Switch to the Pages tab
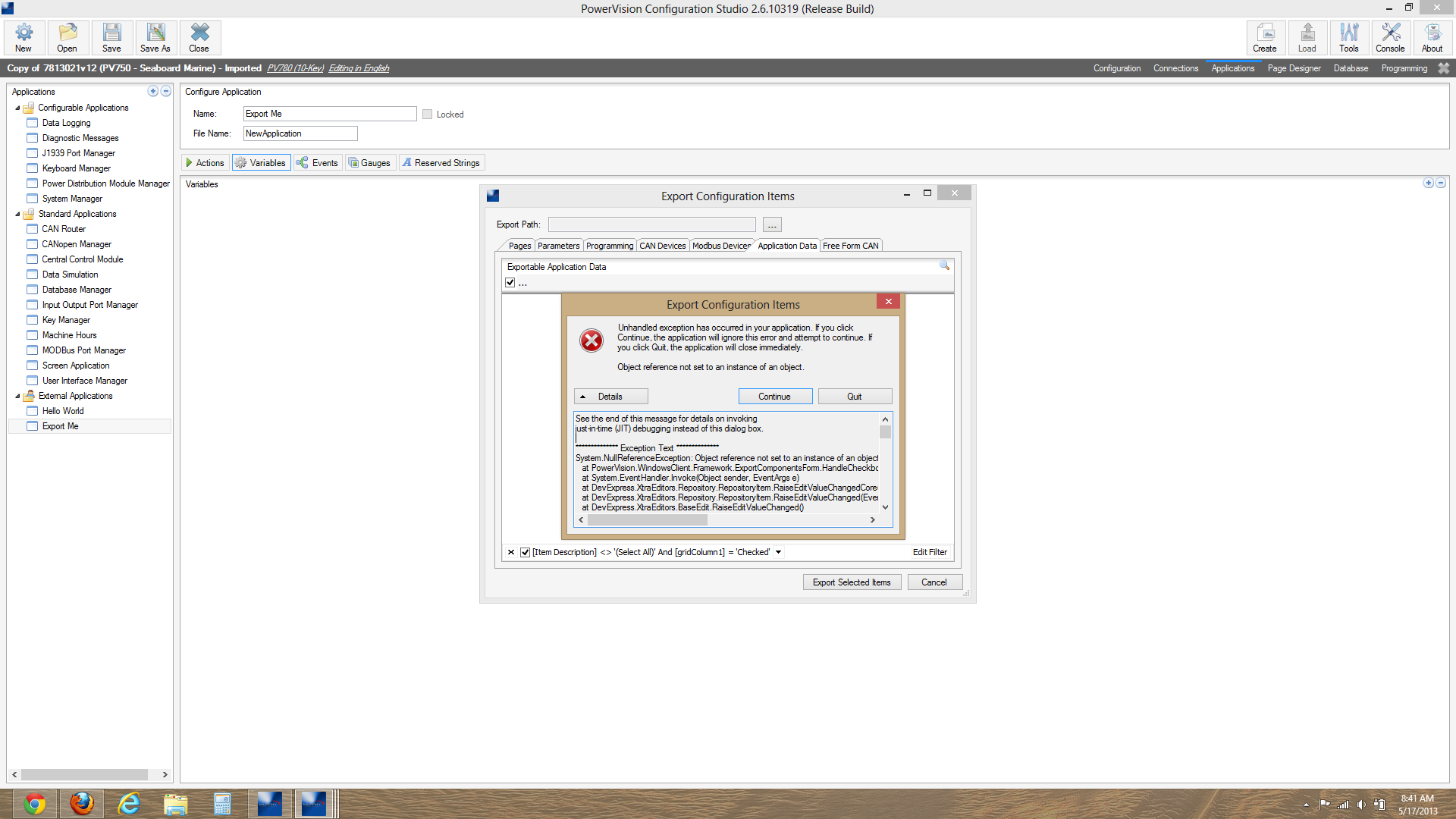 (x=519, y=246)
